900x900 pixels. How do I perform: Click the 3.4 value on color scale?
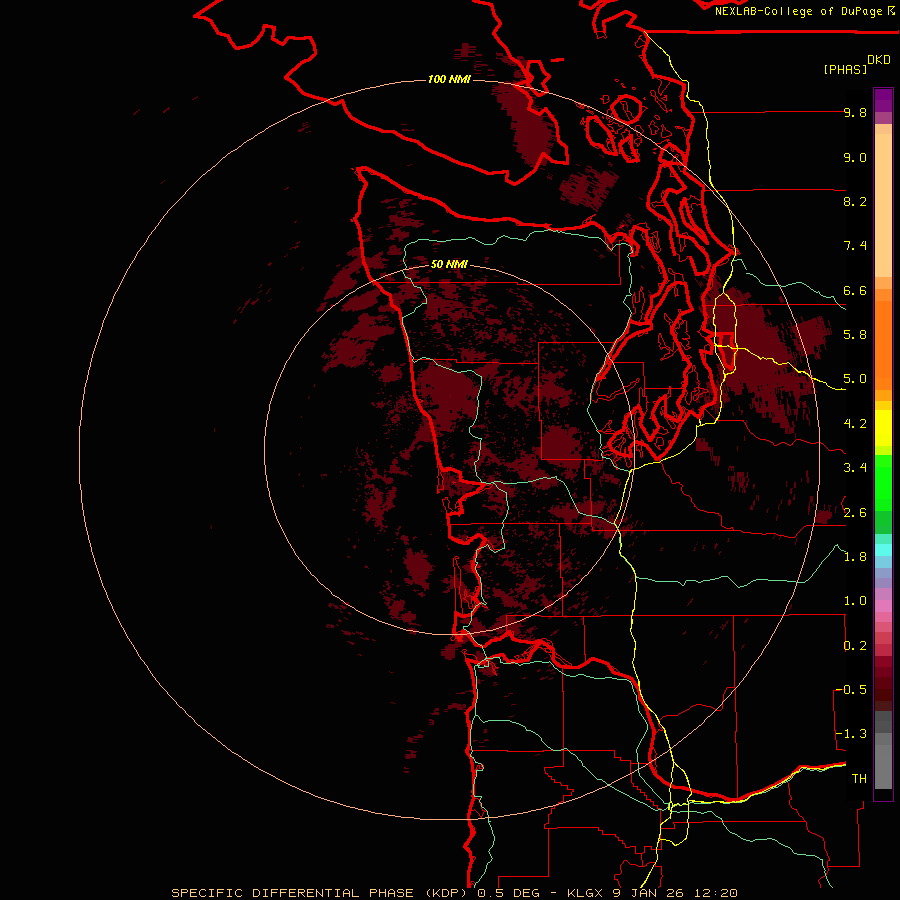coord(855,468)
